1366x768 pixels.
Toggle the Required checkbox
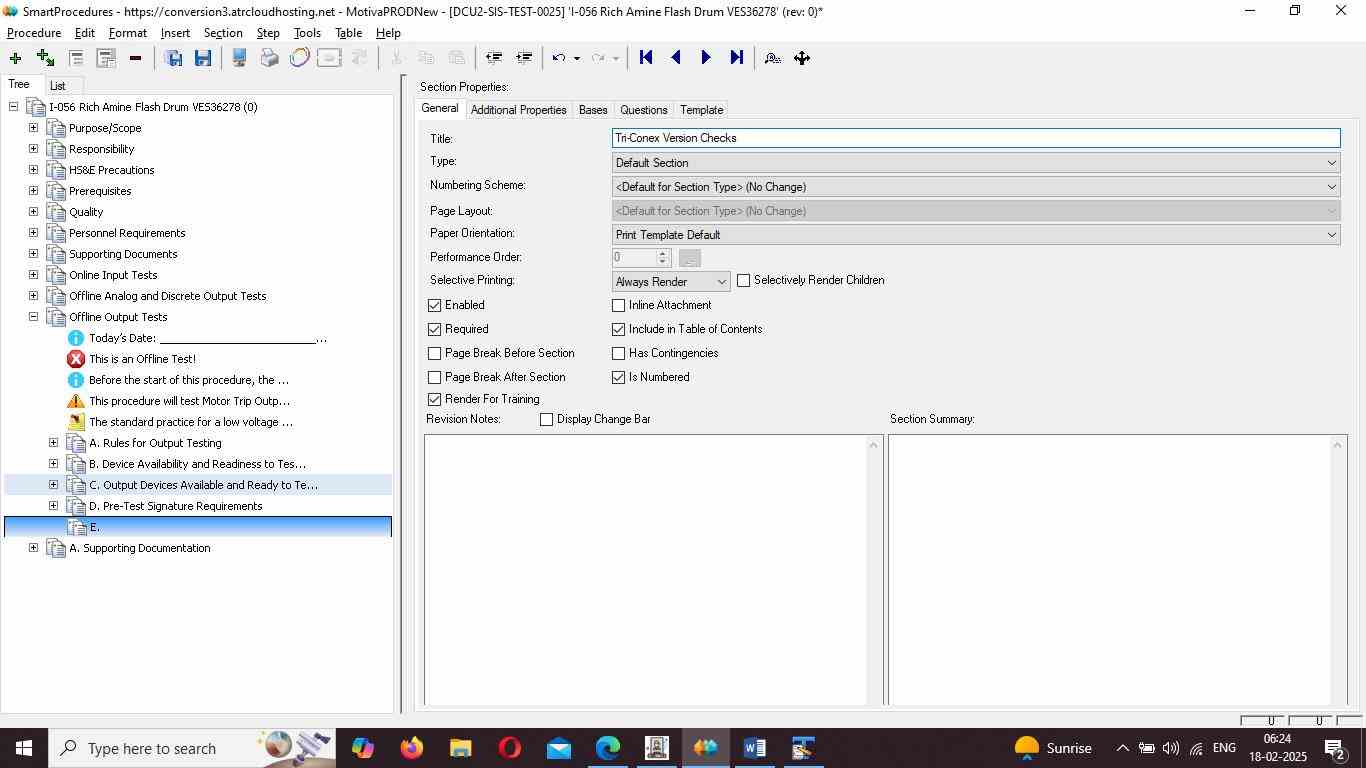click(434, 329)
